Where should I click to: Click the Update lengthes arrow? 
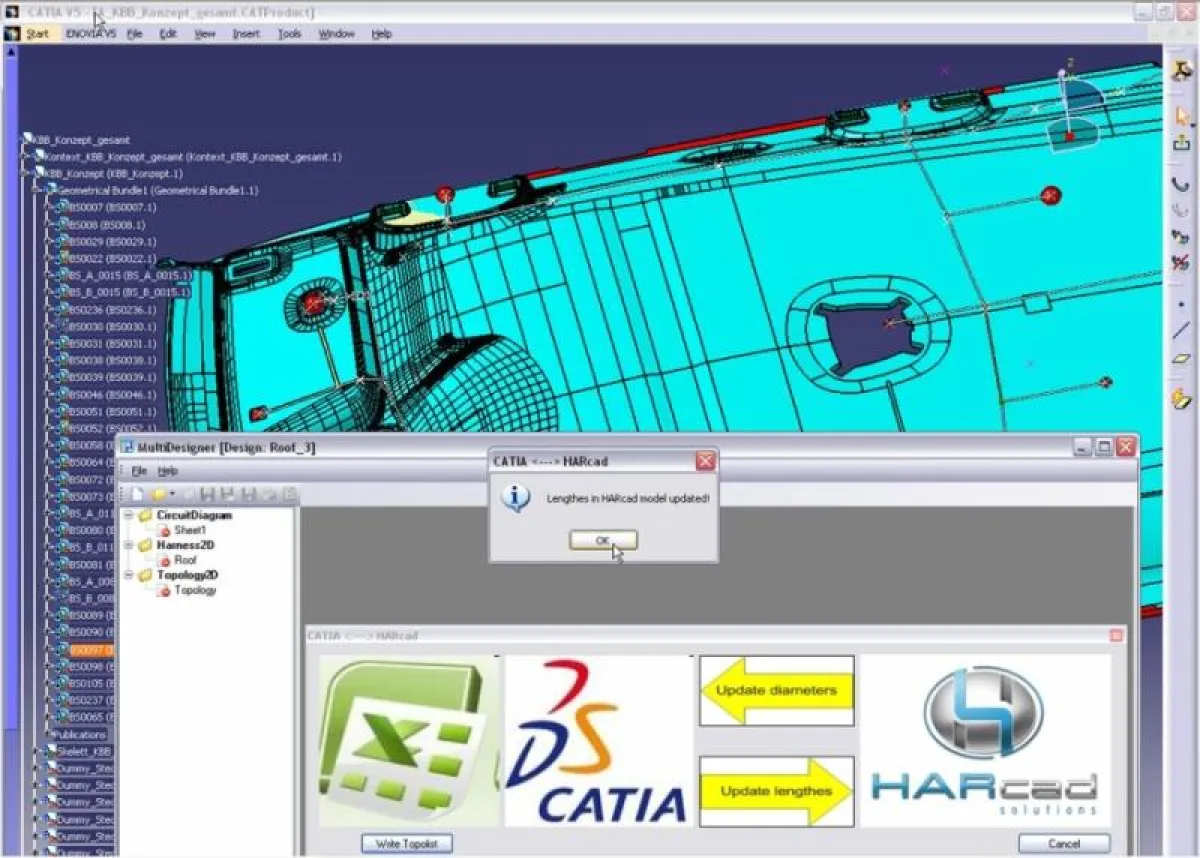pos(776,791)
